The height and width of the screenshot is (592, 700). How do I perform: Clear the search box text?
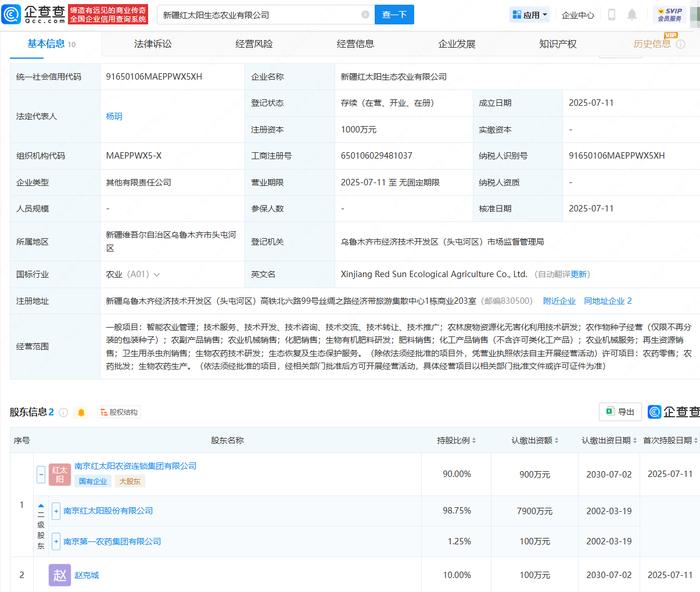click(x=365, y=15)
